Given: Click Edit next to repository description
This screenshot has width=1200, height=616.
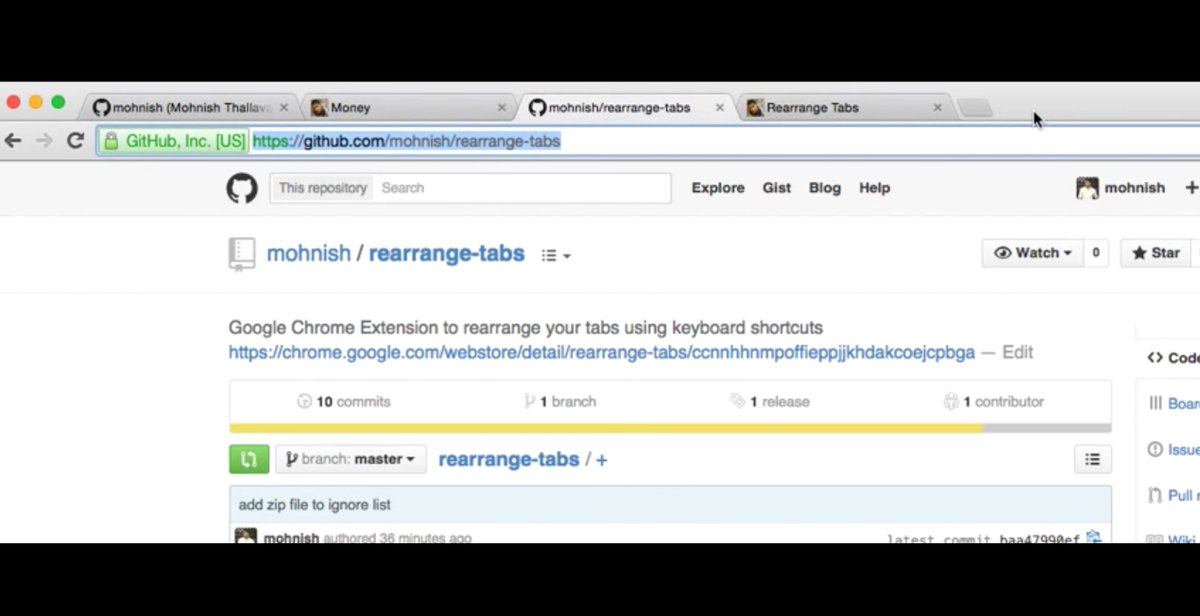Looking at the screenshot, I should click(1018, 352).
